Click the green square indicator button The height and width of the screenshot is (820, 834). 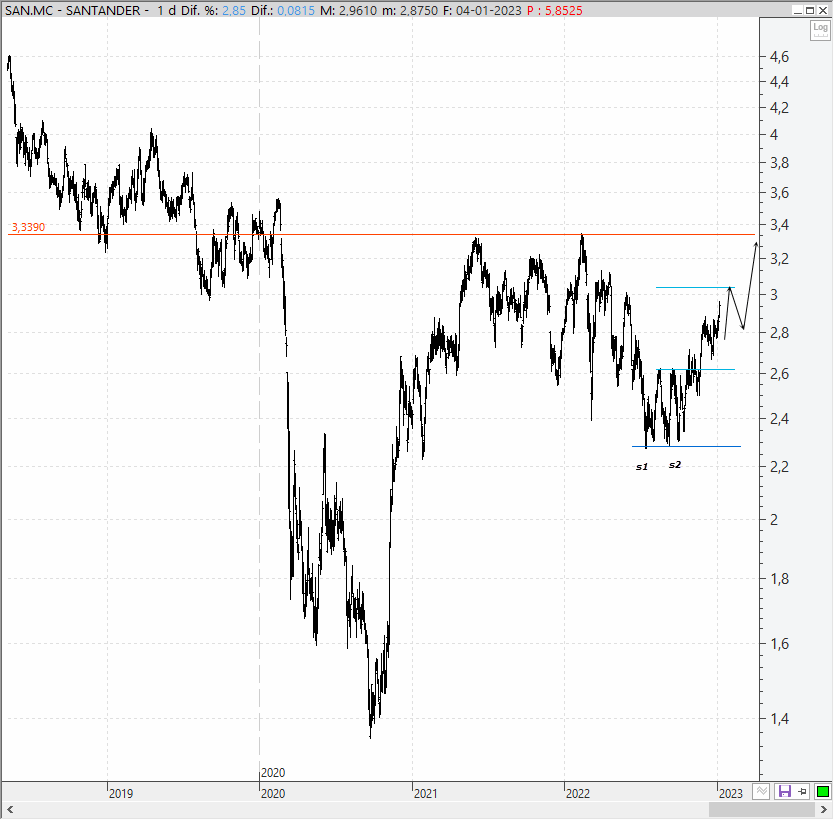[822, 791]
